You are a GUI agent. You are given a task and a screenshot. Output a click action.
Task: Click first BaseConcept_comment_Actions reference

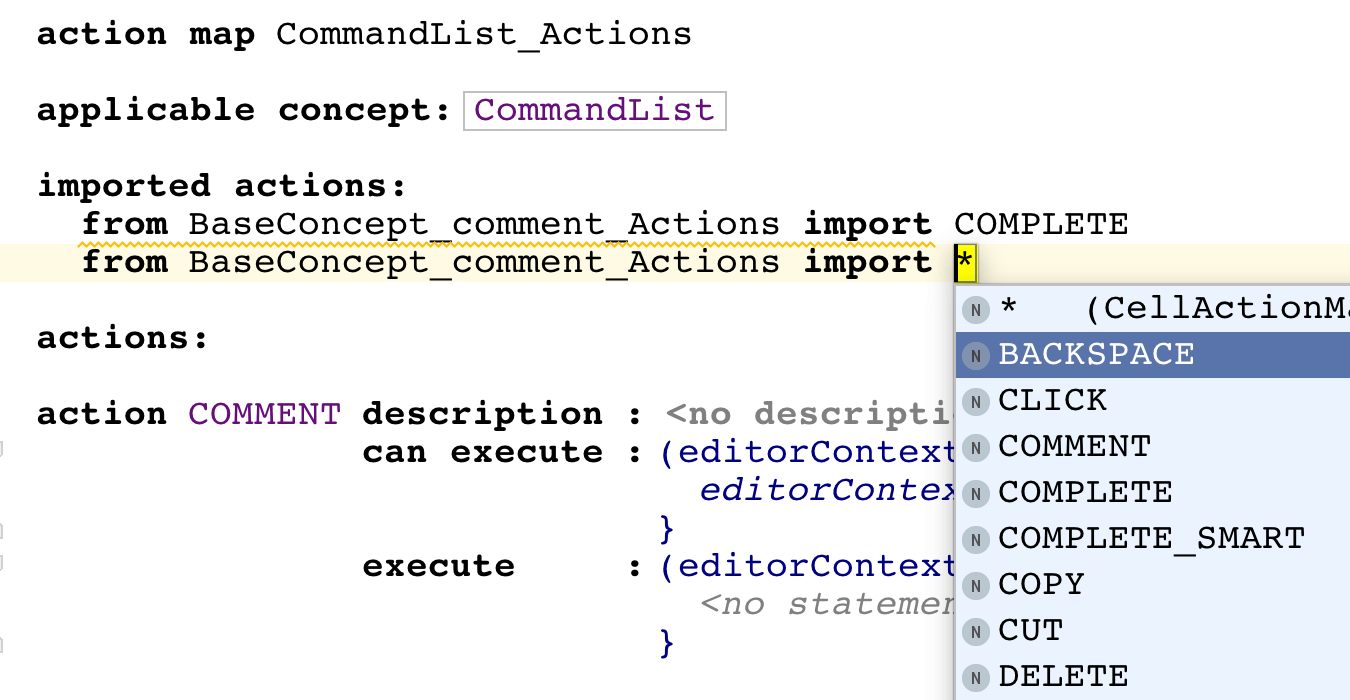[484, 224]
